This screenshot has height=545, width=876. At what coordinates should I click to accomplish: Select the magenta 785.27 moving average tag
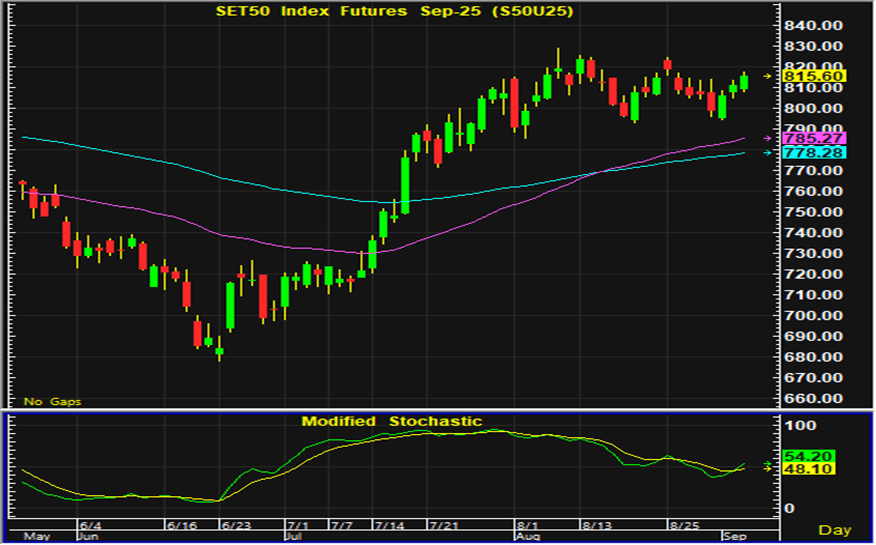tap(815, 138)
